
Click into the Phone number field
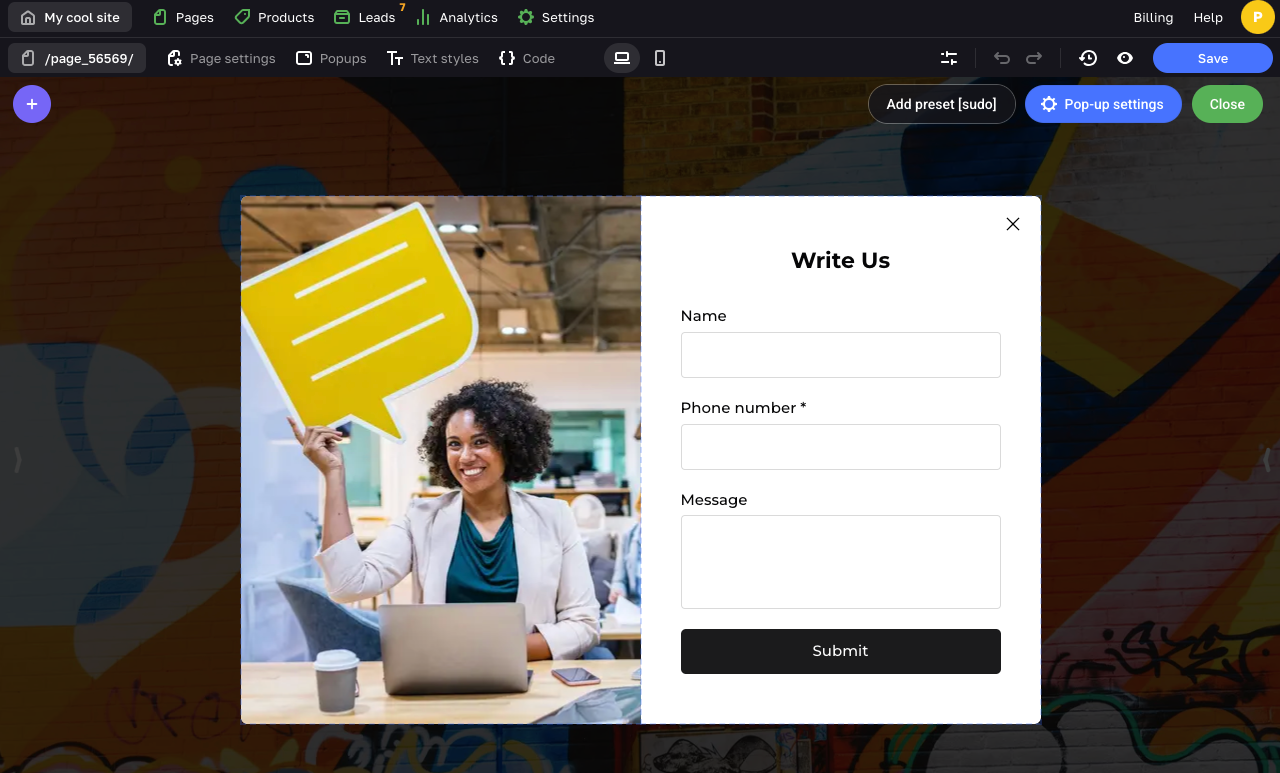(840, 447)
